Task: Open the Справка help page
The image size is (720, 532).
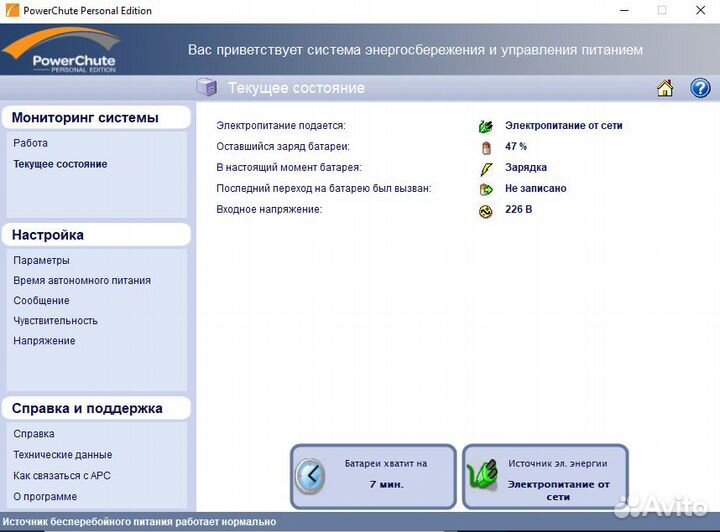Action: (34, 434)
